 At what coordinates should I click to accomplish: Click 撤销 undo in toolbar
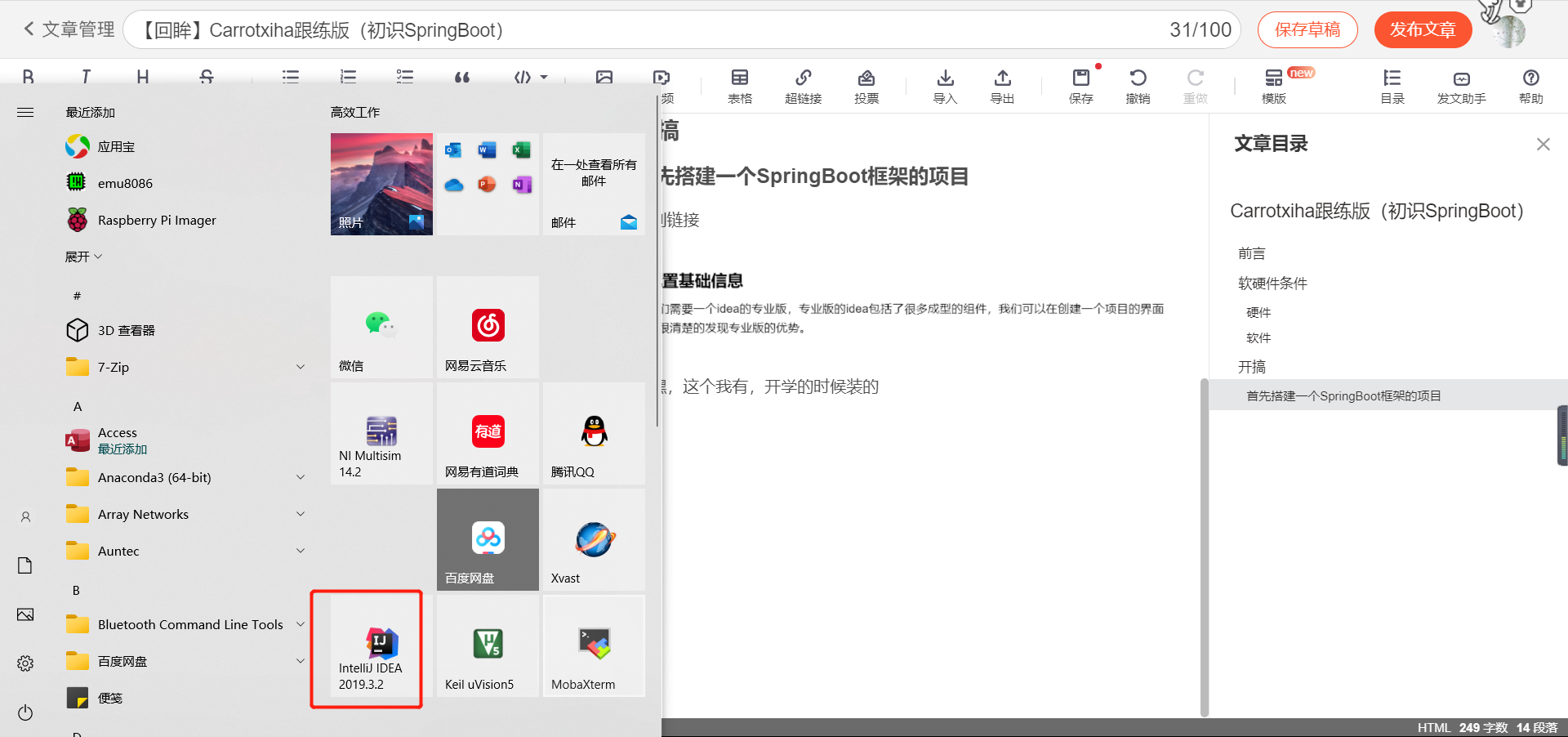[1138, 87]
